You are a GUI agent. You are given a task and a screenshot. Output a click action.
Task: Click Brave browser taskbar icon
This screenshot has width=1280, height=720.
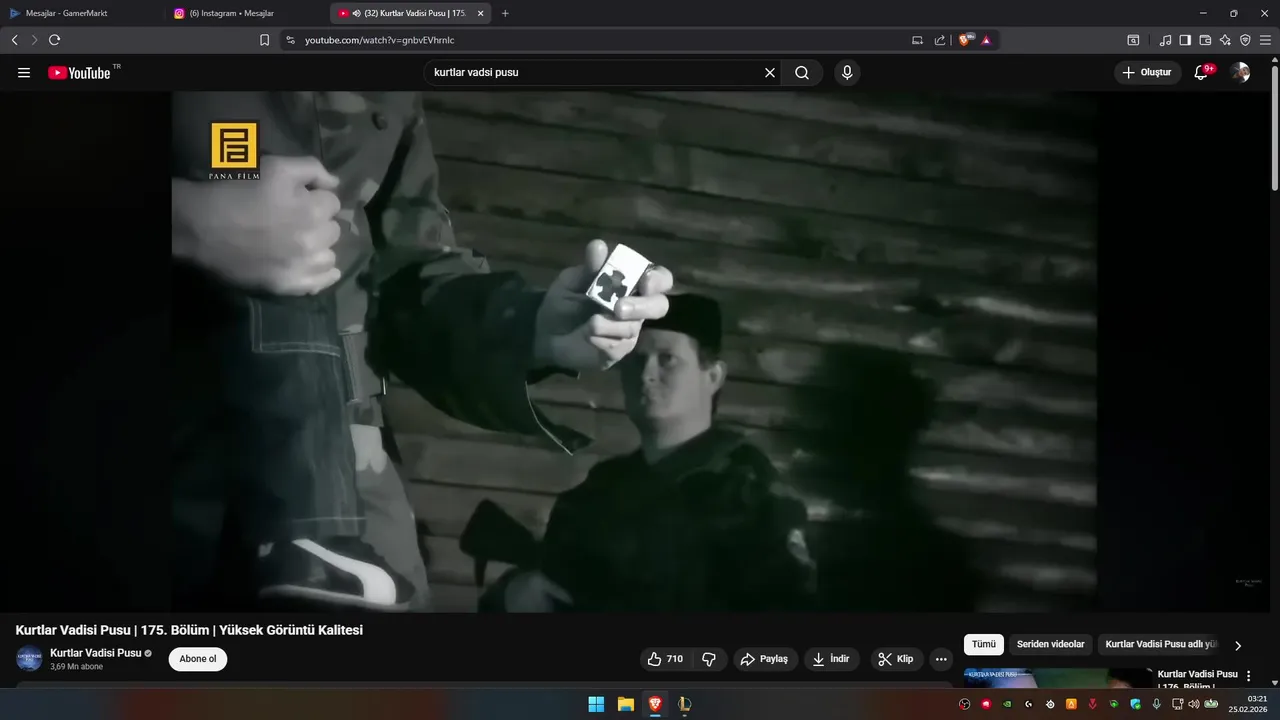coord(655,704)
